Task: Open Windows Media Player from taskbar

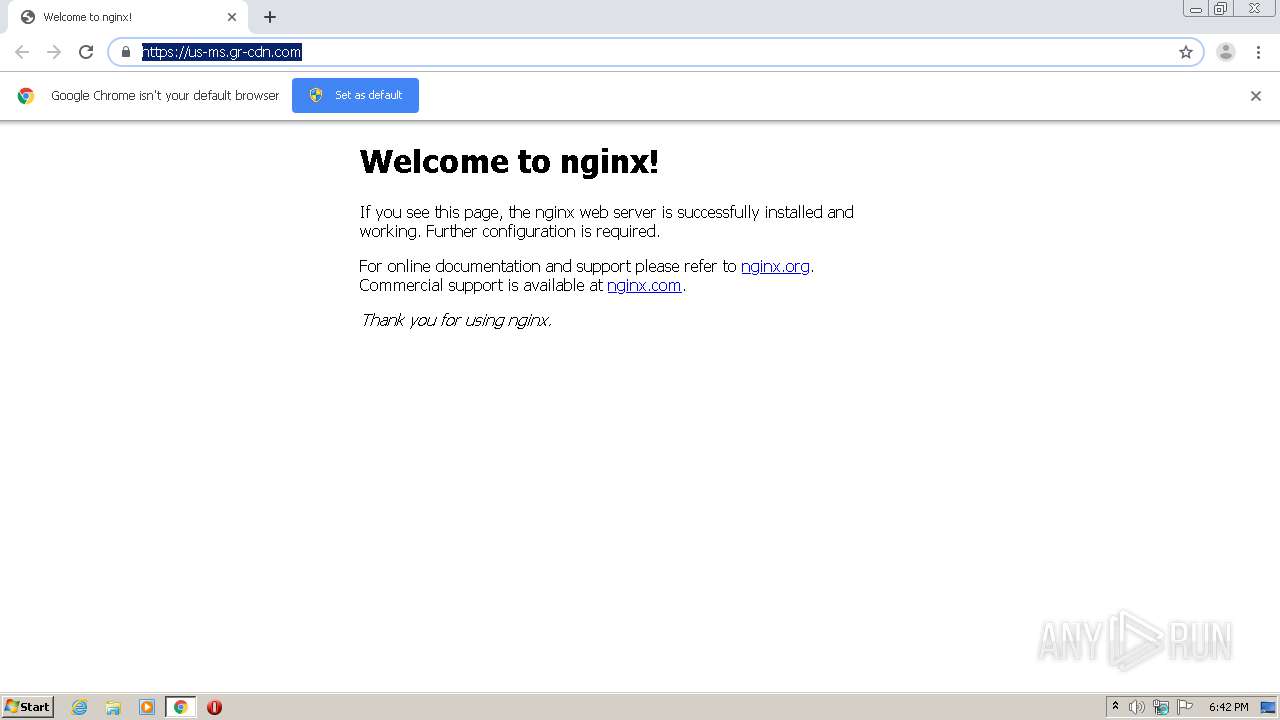Action: pyautogui.click(x=147, y=707)
